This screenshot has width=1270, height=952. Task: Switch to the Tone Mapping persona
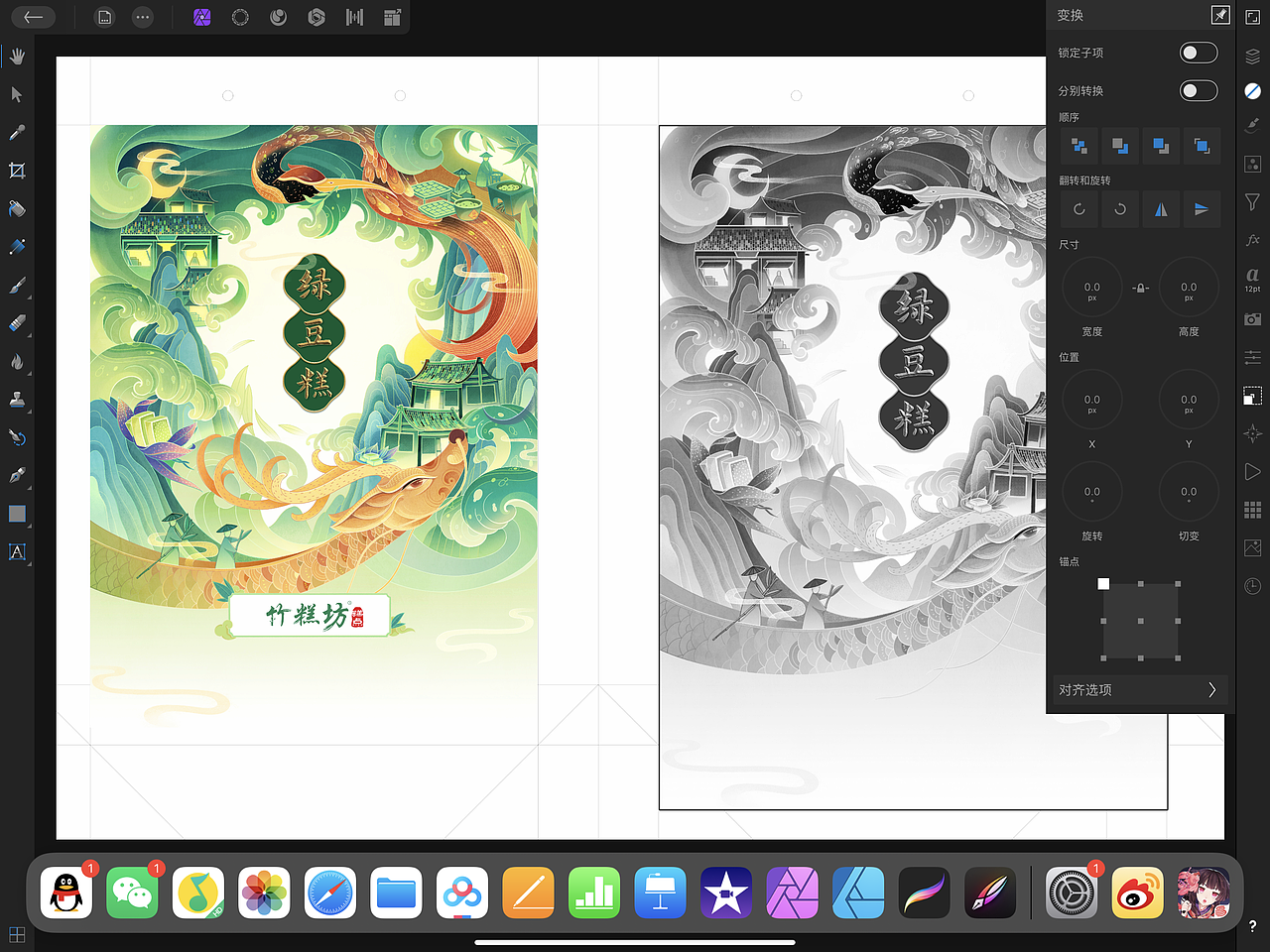coord(354,17)
